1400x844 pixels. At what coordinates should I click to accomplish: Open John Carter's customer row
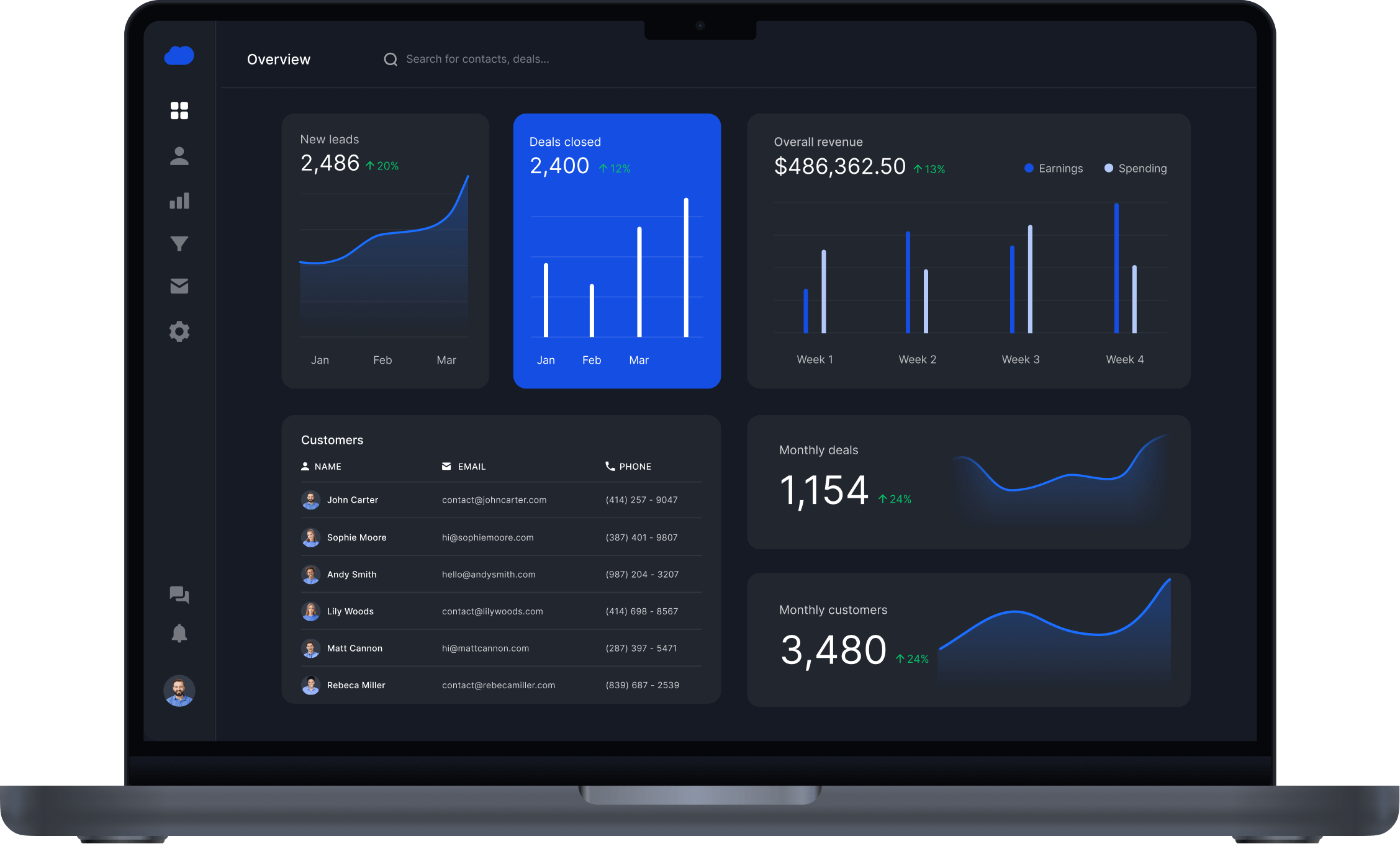coord(352,500)
